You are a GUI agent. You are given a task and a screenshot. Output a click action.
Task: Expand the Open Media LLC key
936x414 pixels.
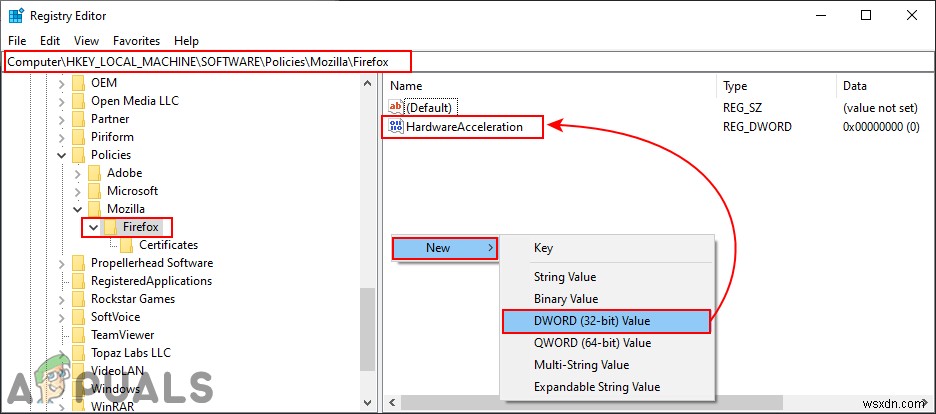[61, 101]
